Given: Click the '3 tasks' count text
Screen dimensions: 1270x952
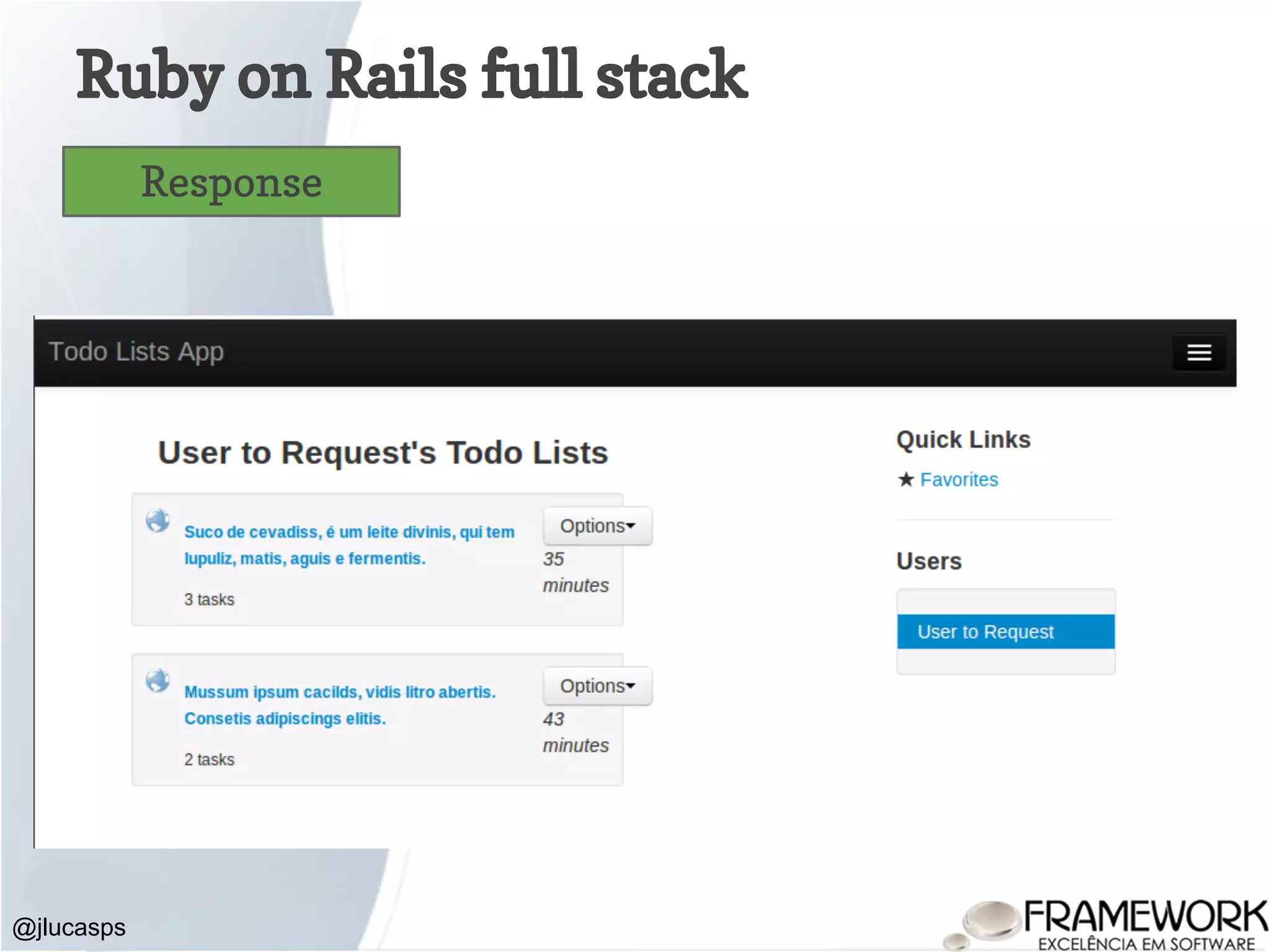Looking at the screenshot, I should [x=209, y=599].
